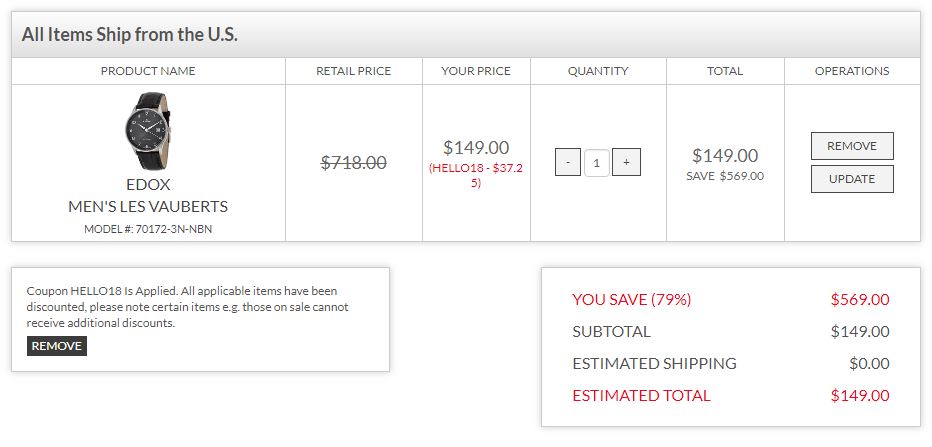Image resolution: width=932 pixels, height=447 pixels.
Task: Click the ESTIMATED SHIPPING label
Action: tap(654, 364)
